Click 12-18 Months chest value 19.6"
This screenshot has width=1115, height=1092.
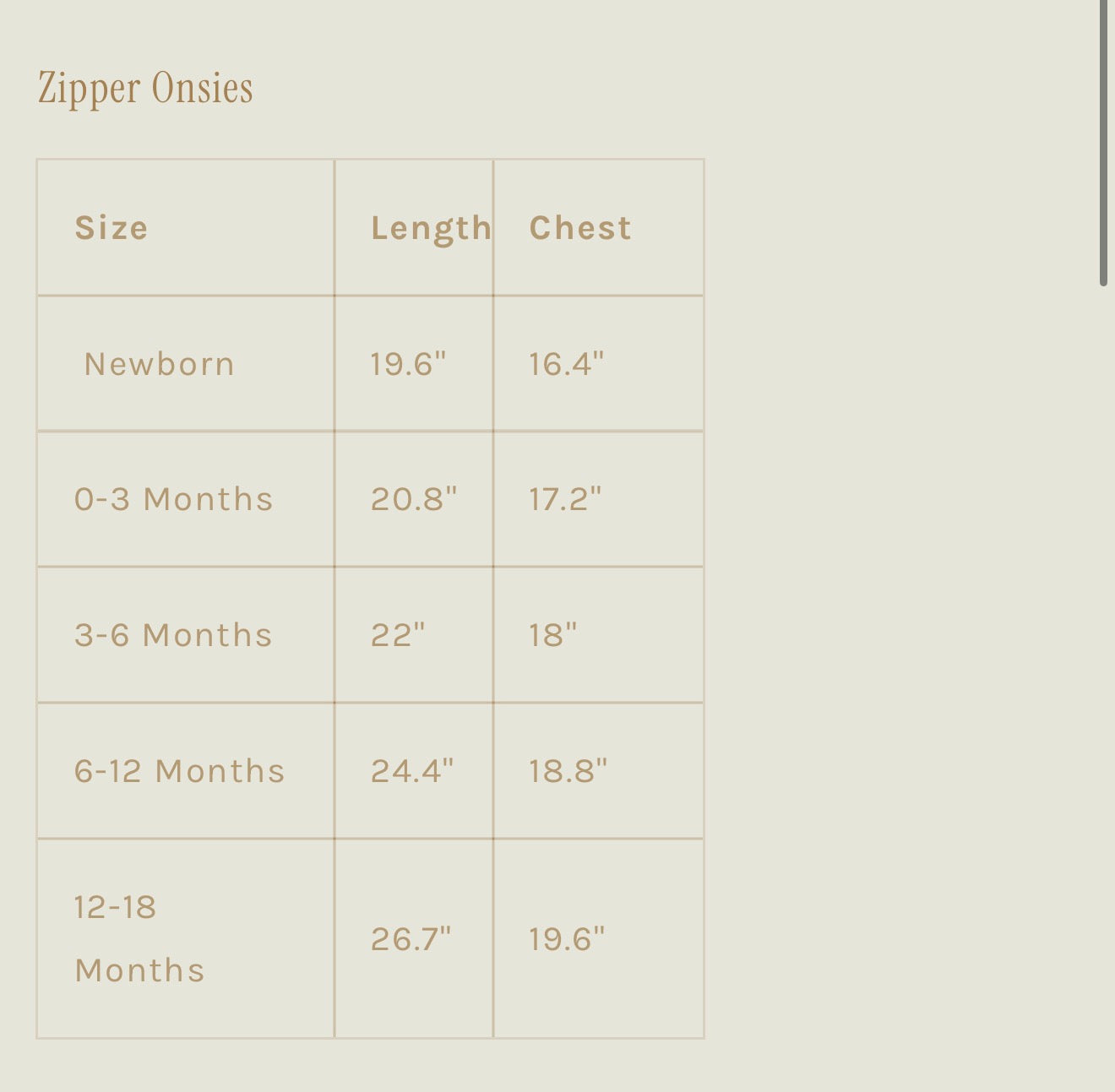coord(567,939)
